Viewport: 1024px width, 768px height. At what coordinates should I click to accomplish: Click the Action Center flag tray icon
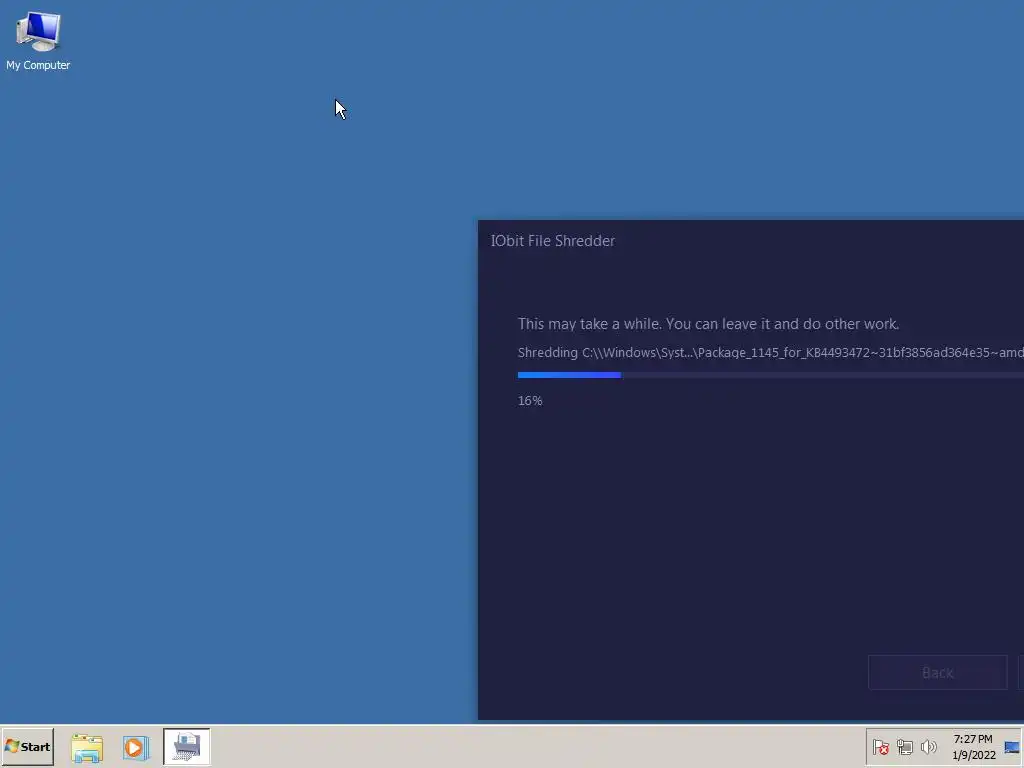coord(880,747)
